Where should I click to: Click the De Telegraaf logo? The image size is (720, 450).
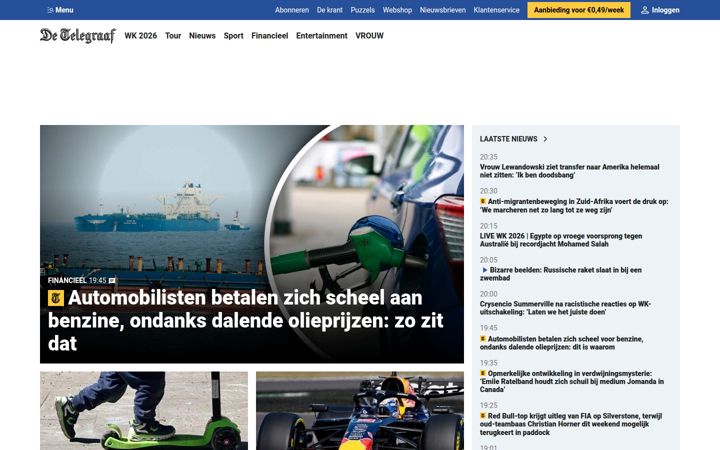coord(78,35)
